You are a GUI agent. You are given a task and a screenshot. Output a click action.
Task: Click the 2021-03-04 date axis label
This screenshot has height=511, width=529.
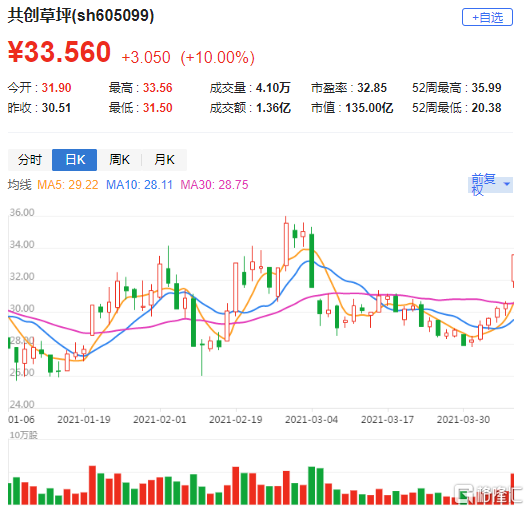tap(311, 420)
